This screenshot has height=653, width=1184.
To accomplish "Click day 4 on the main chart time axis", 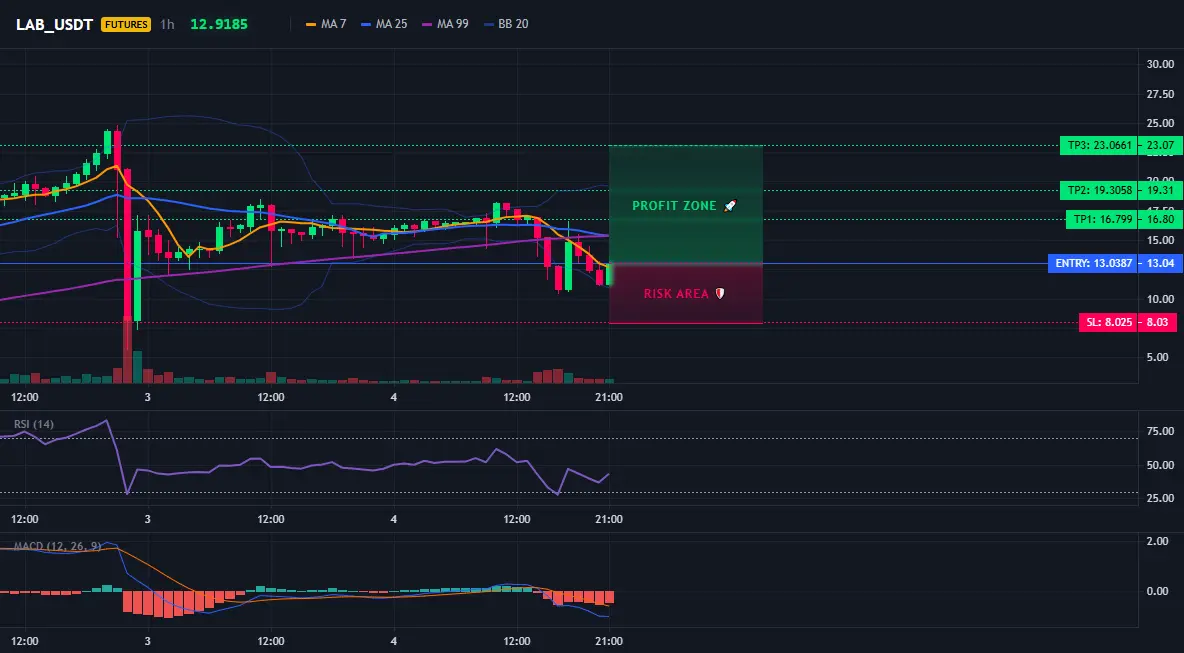I will [393, 397].
